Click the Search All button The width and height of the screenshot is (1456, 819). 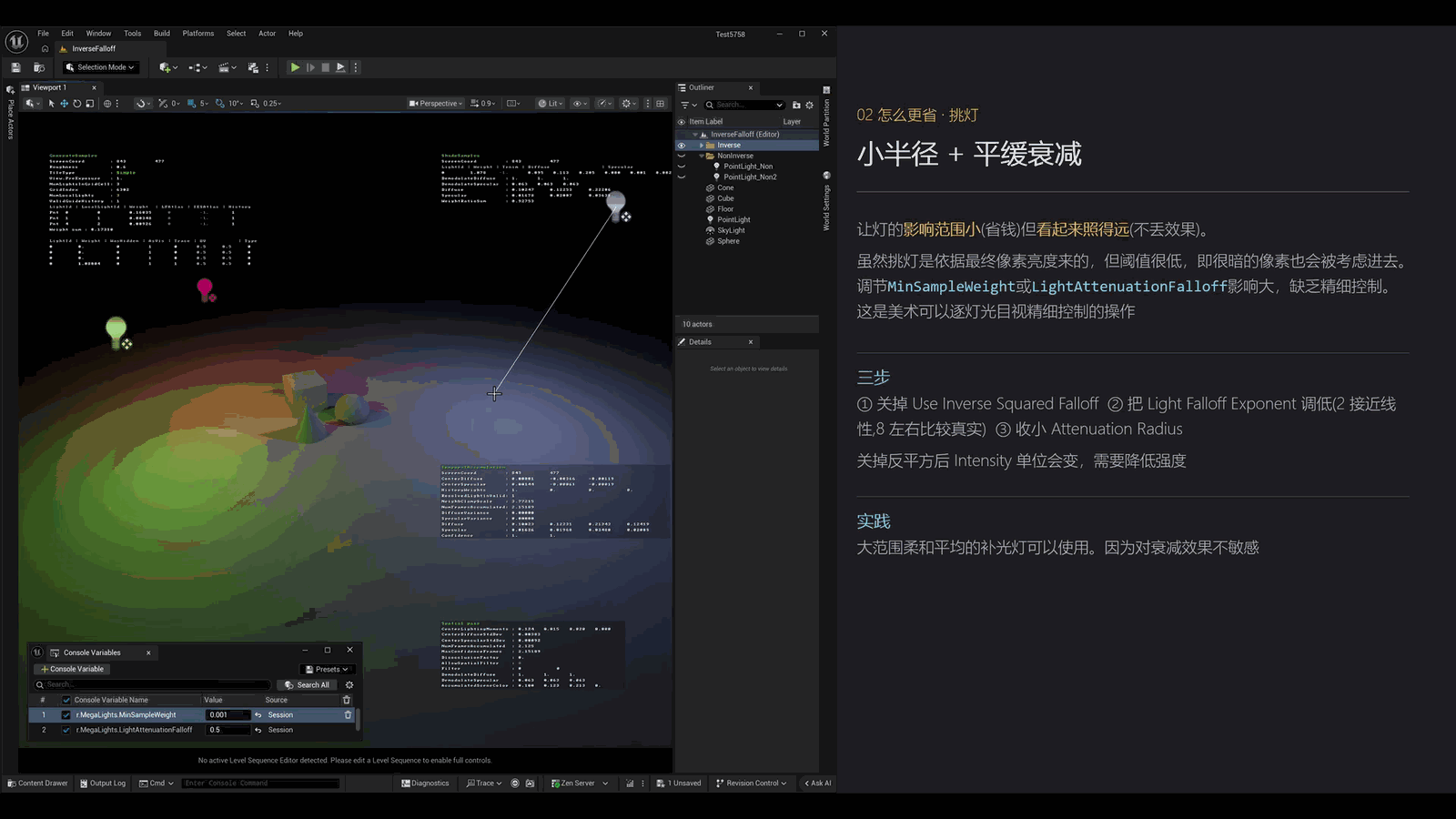click(307, 685)
